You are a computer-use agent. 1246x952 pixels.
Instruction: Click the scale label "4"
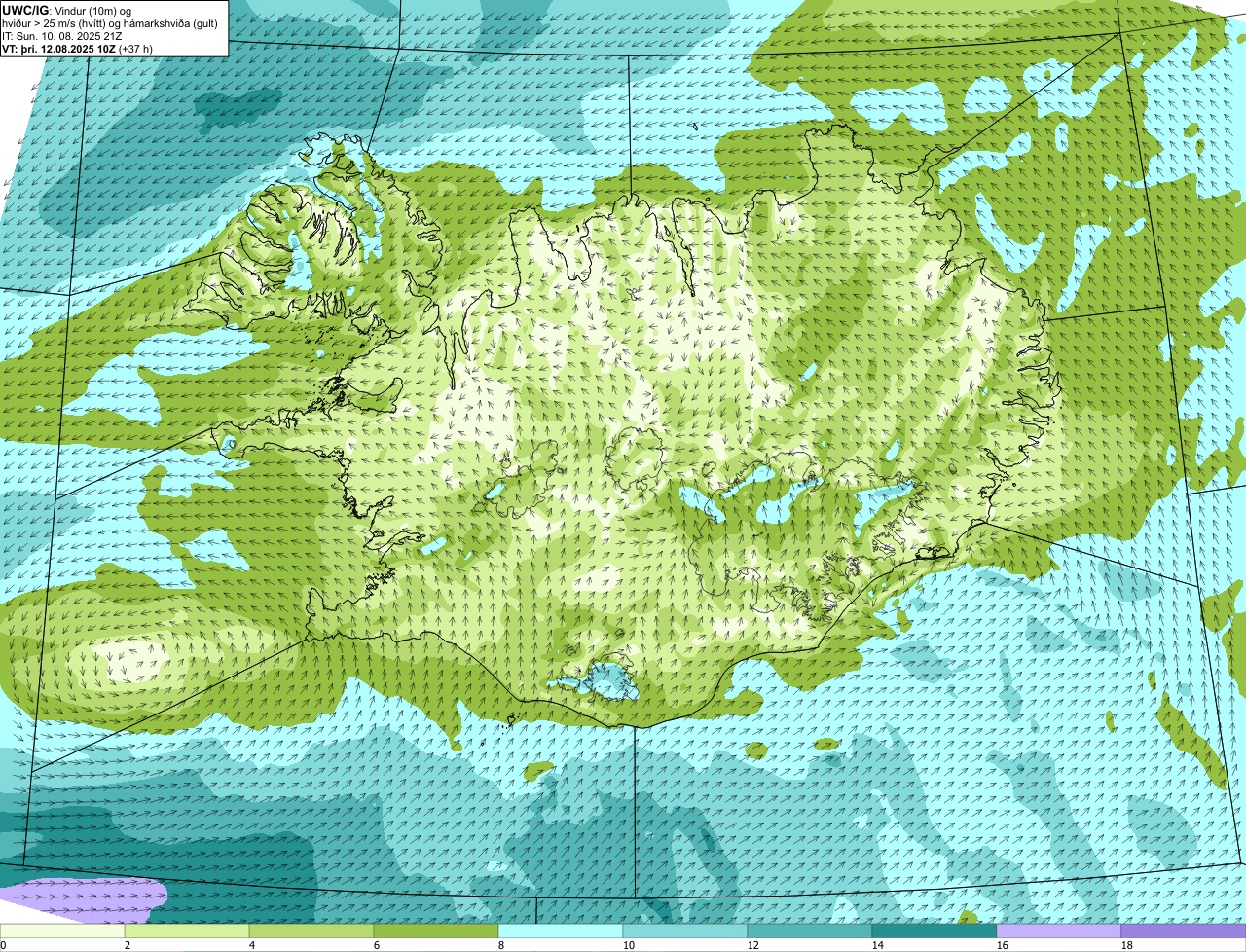click(252, 945)
